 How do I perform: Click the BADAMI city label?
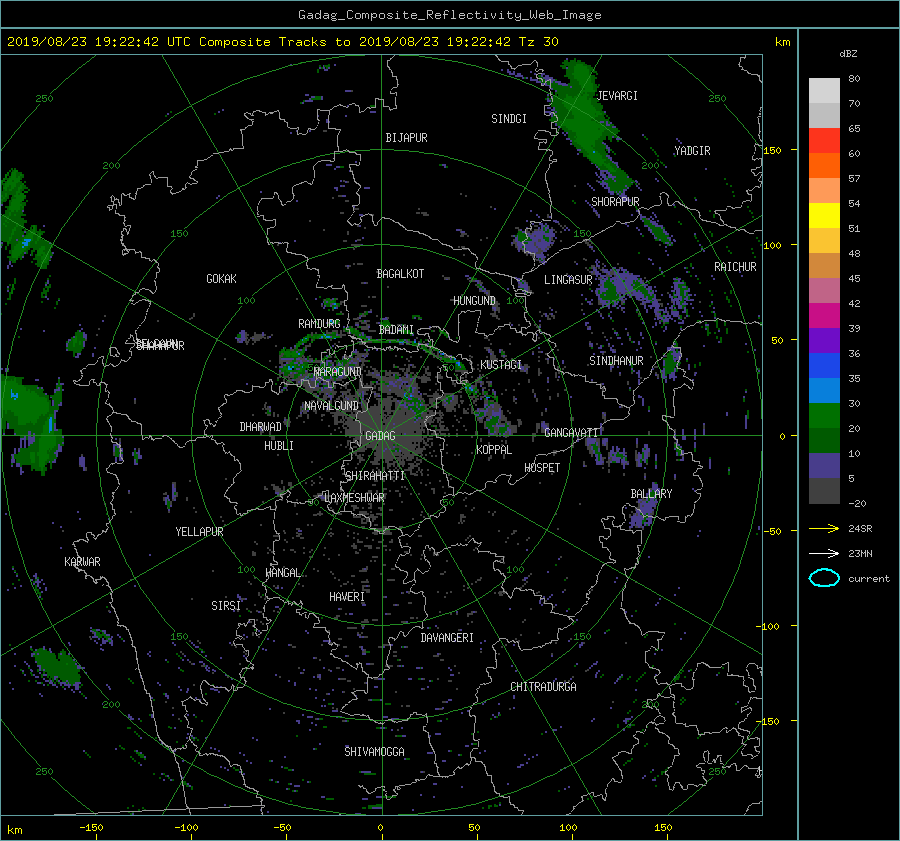[x=396, y=330]
